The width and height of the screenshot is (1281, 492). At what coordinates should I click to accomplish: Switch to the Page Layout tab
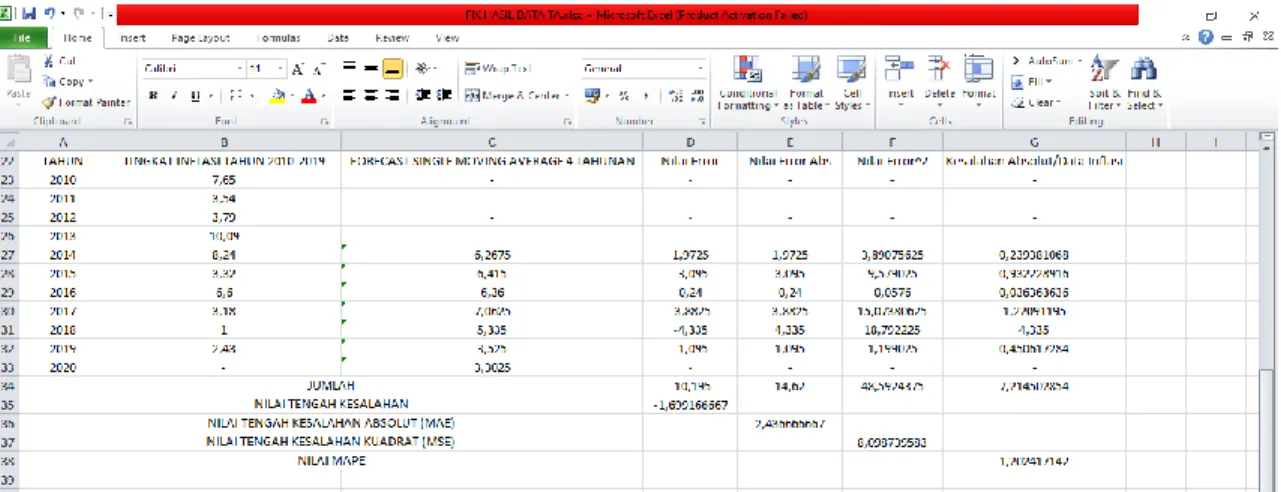(x=200, y=38)
